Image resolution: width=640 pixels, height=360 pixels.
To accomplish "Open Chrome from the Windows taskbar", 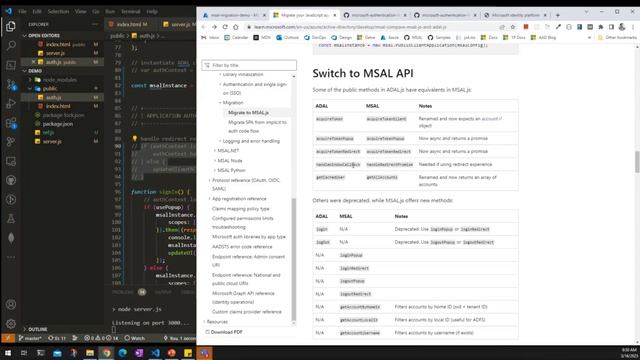I will tap(106, 353).
